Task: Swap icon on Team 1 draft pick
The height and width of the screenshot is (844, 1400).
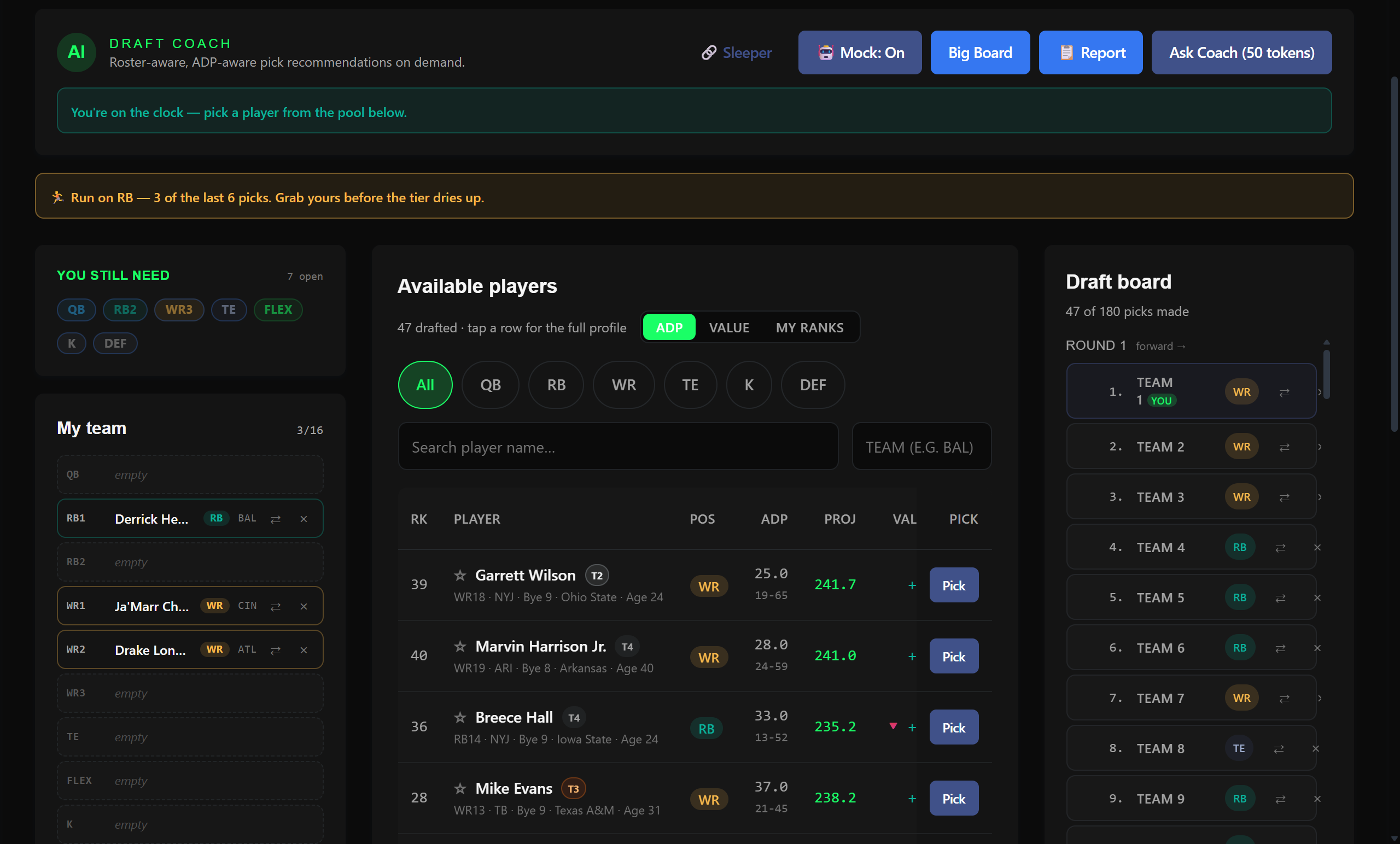Action: pos(1284,392)
